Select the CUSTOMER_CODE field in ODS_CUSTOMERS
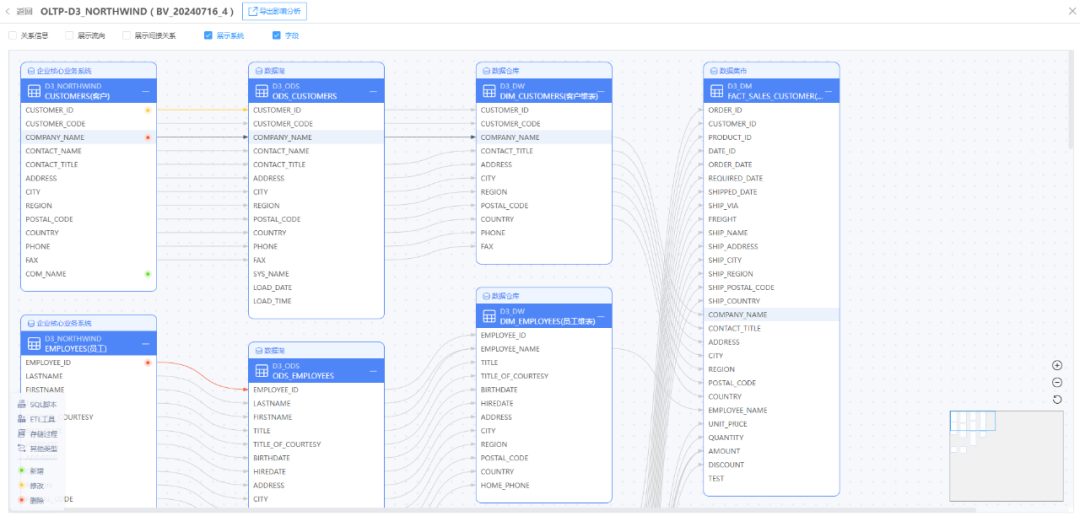The width and height of the screenshot is (1080, 516). pyautogui.click(x=283, y=124)
